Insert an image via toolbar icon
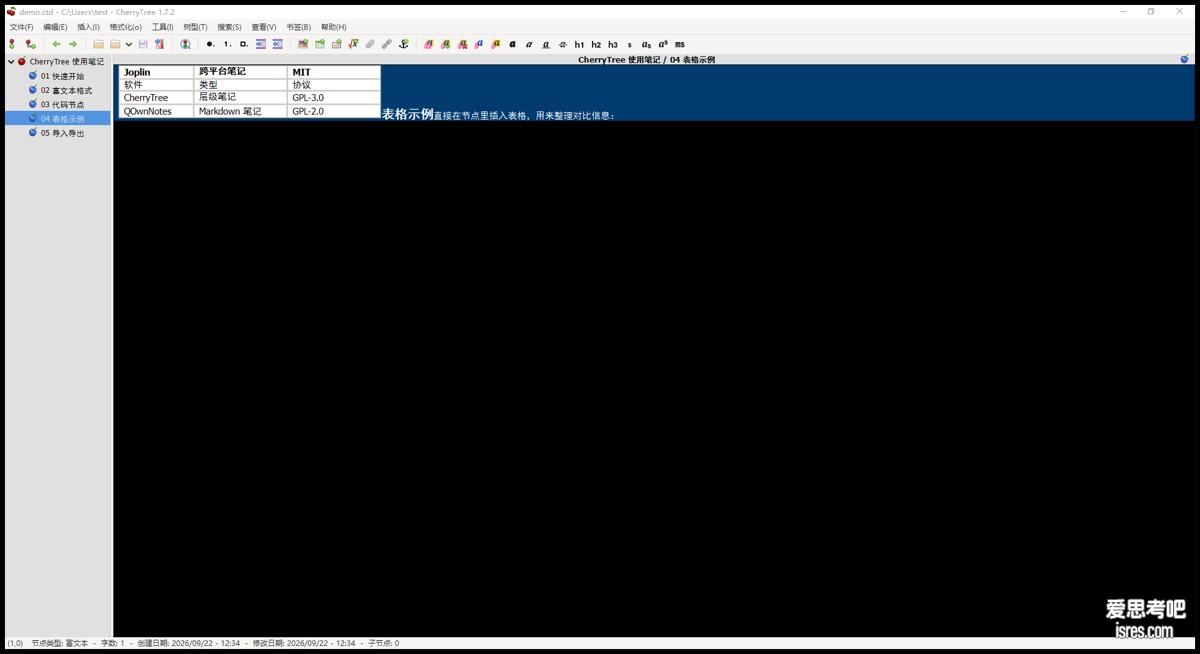The width and height of the screenshot is (1200, 654). pyautogui.click(x=303, y=44)
